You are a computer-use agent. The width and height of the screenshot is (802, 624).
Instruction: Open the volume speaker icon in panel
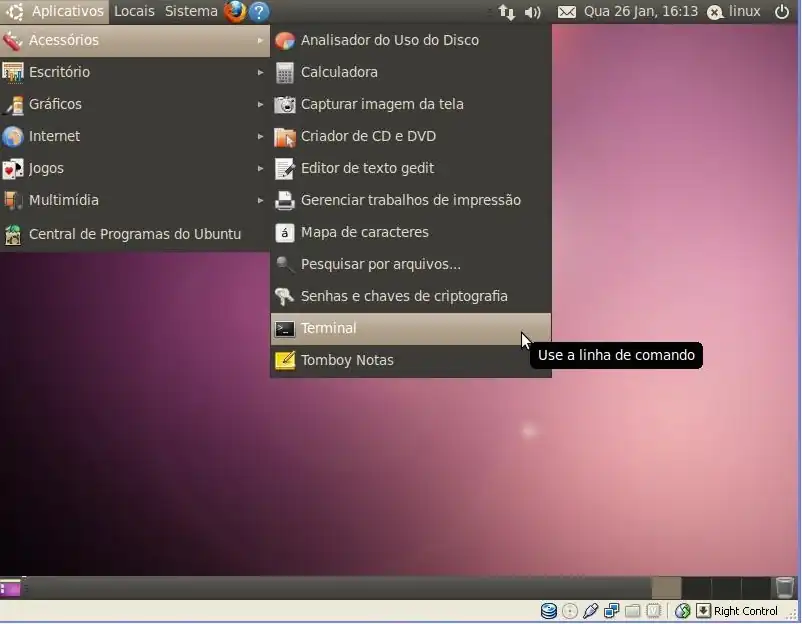tap(533, 12)
